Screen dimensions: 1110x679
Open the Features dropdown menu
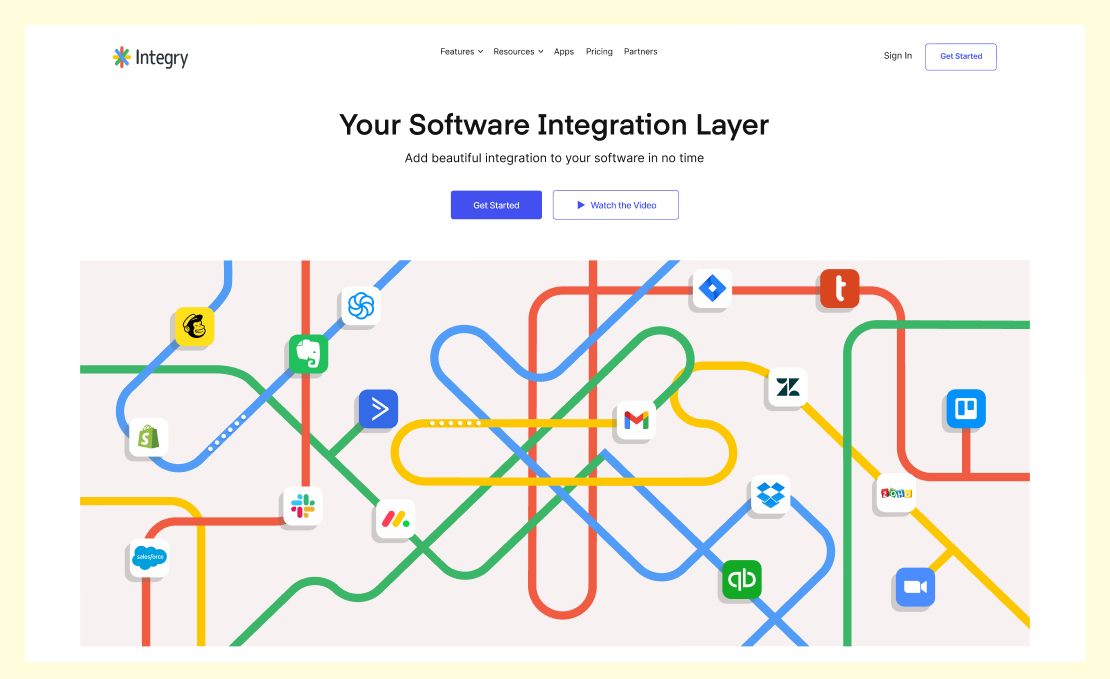[462, 52]
